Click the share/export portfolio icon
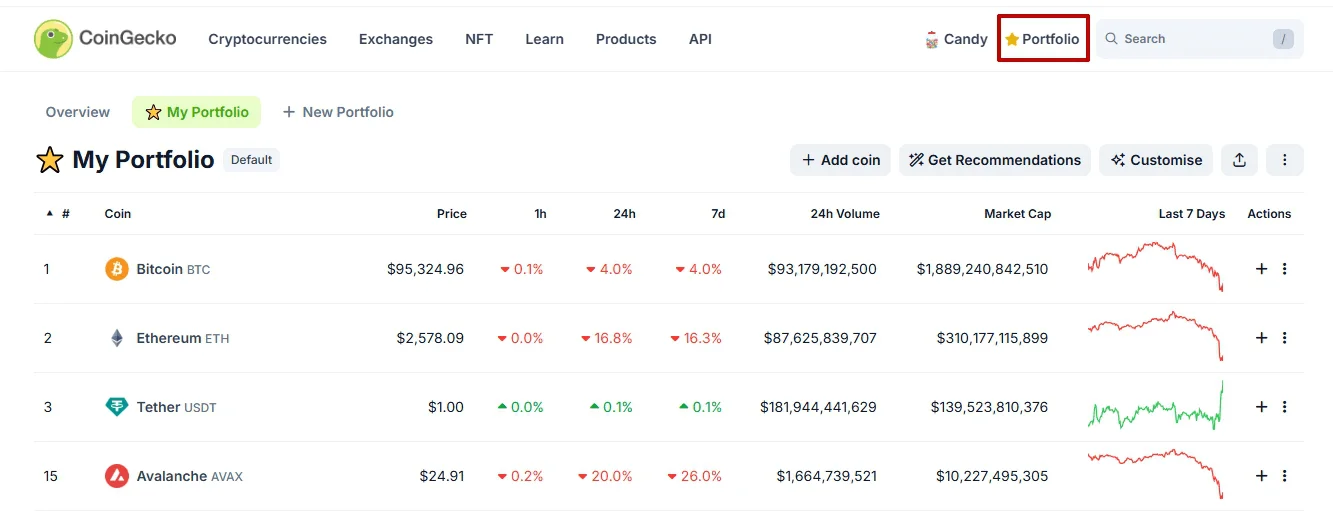This screenshot has width=1333, height=511. (x=1239, y=160)
